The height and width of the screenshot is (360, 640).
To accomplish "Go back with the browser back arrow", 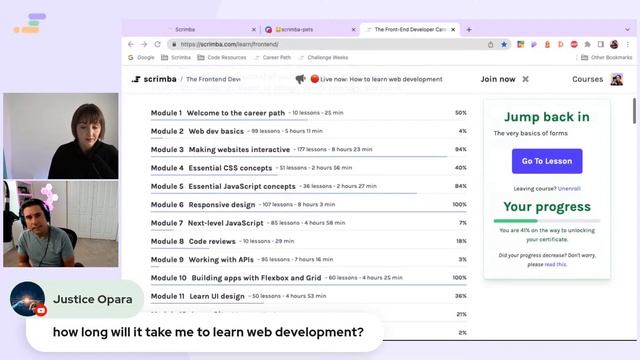I will 131,44.
